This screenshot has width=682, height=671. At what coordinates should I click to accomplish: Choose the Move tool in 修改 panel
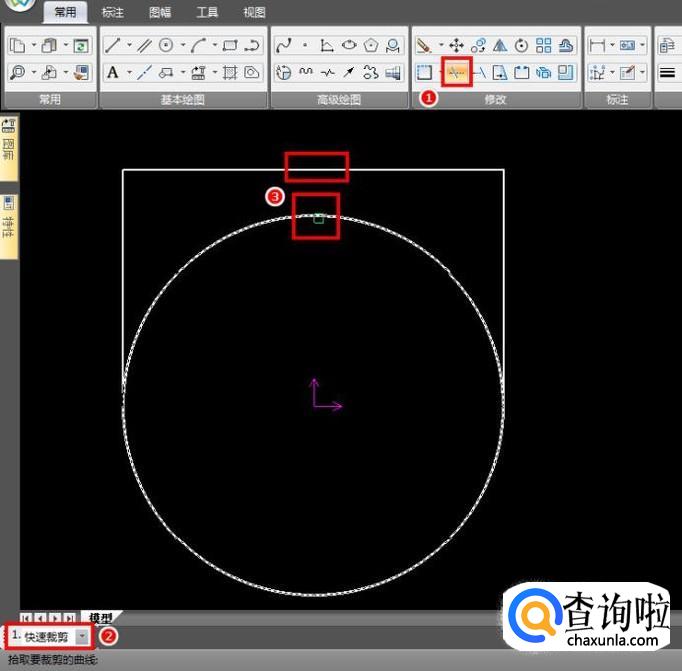(x=456, y=45)
